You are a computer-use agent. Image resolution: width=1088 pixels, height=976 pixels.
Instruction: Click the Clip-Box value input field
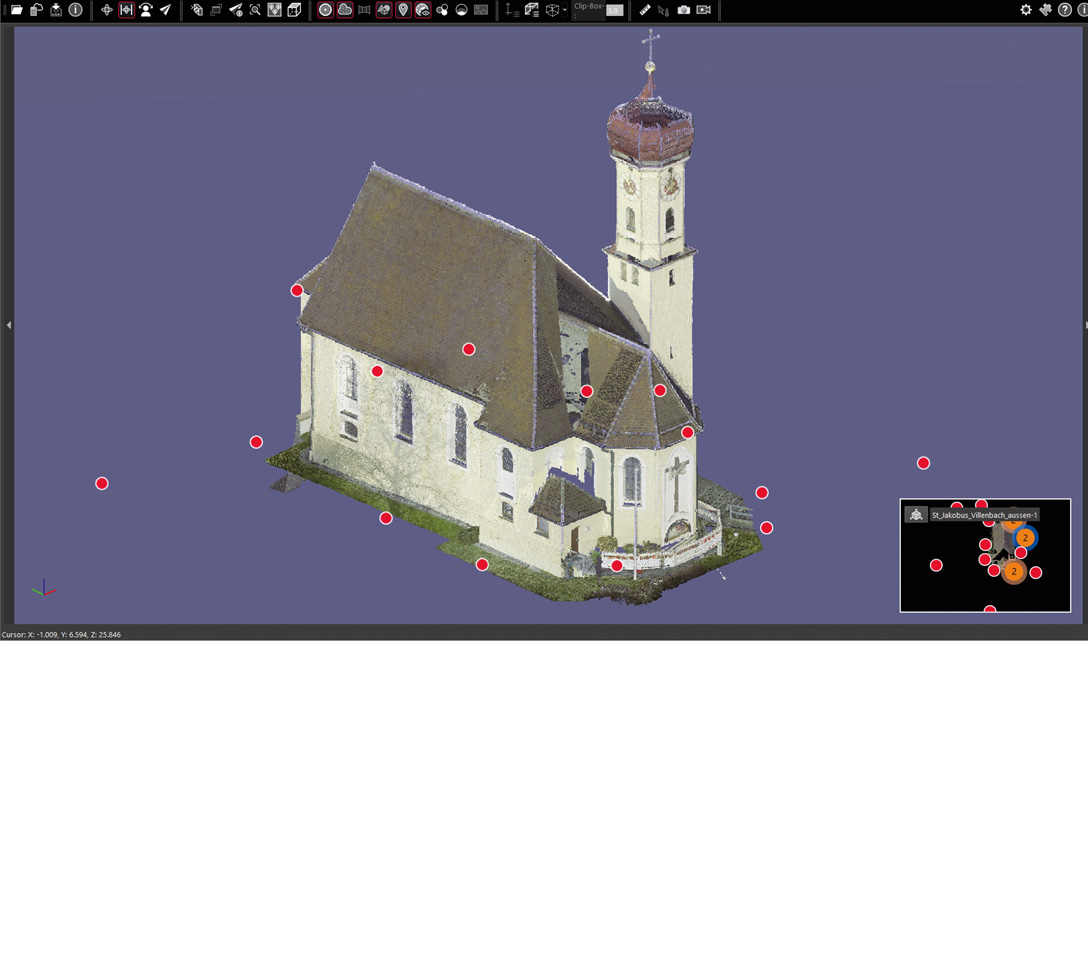[x=614, y=11]
